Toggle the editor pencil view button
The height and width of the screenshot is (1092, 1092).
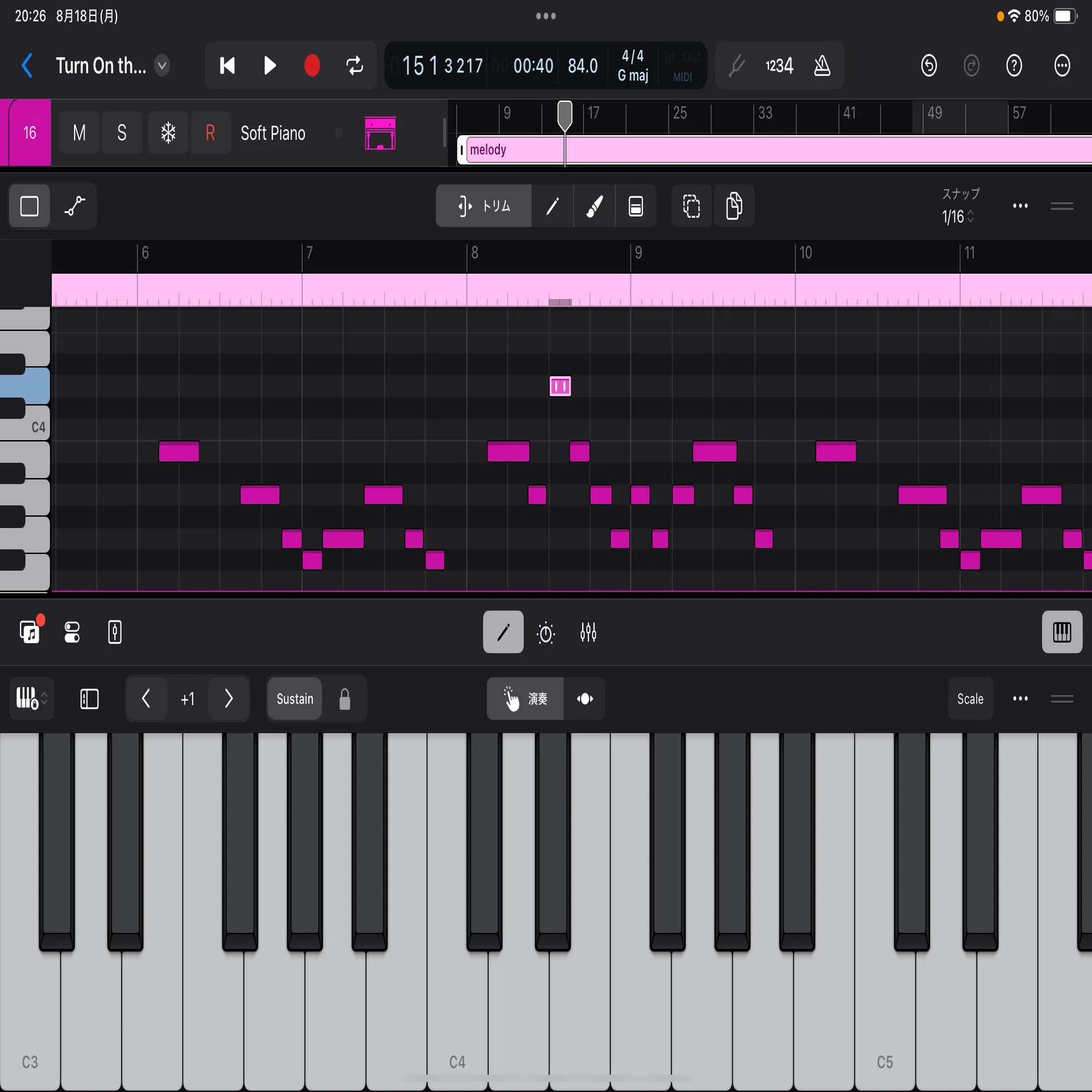503,632
